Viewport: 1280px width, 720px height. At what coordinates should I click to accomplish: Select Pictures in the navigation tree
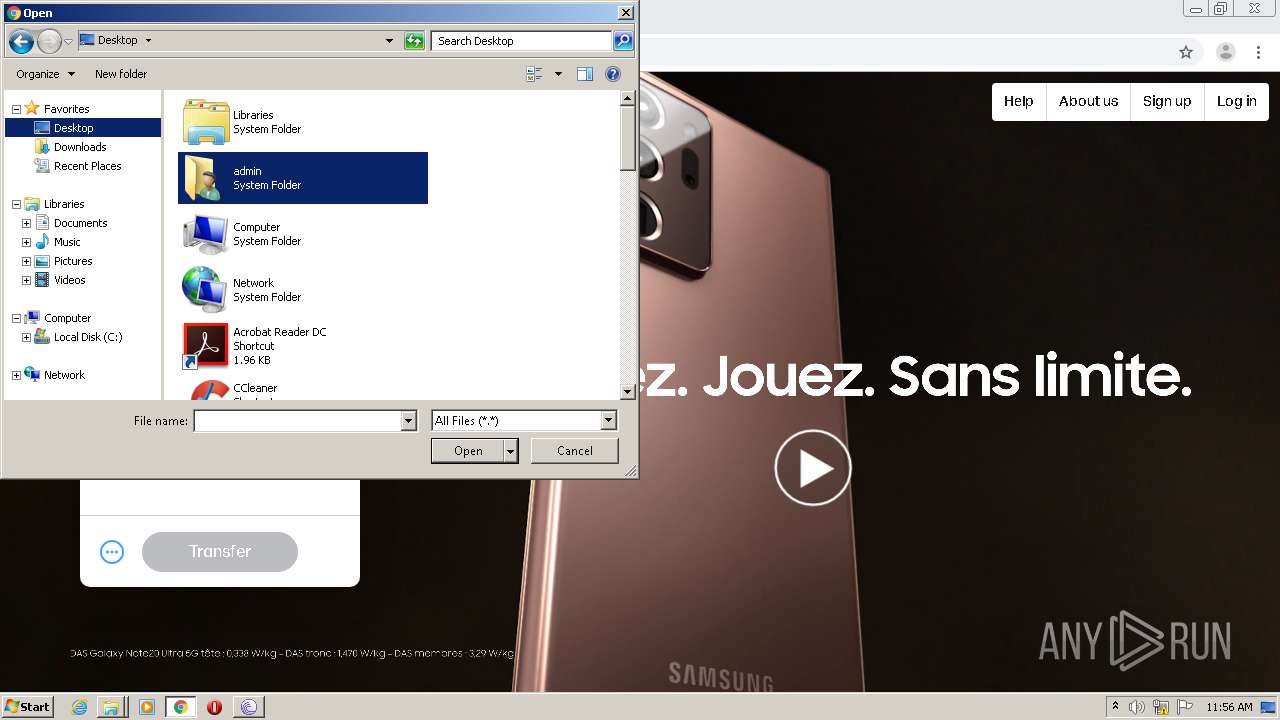pos(73,261)
